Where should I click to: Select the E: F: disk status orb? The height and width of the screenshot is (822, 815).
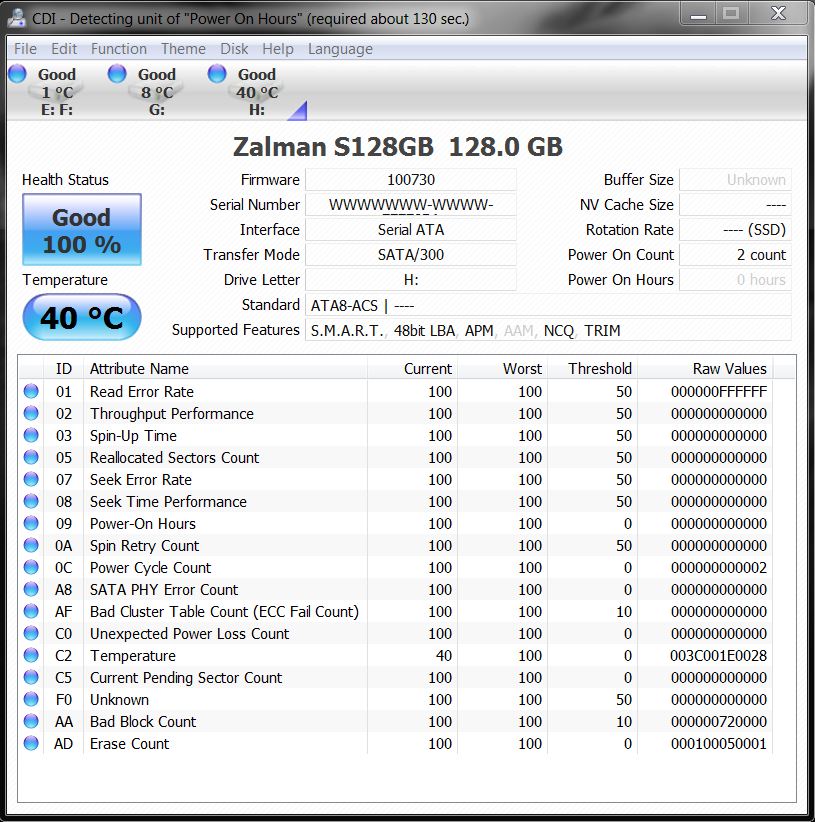(17, 74)
